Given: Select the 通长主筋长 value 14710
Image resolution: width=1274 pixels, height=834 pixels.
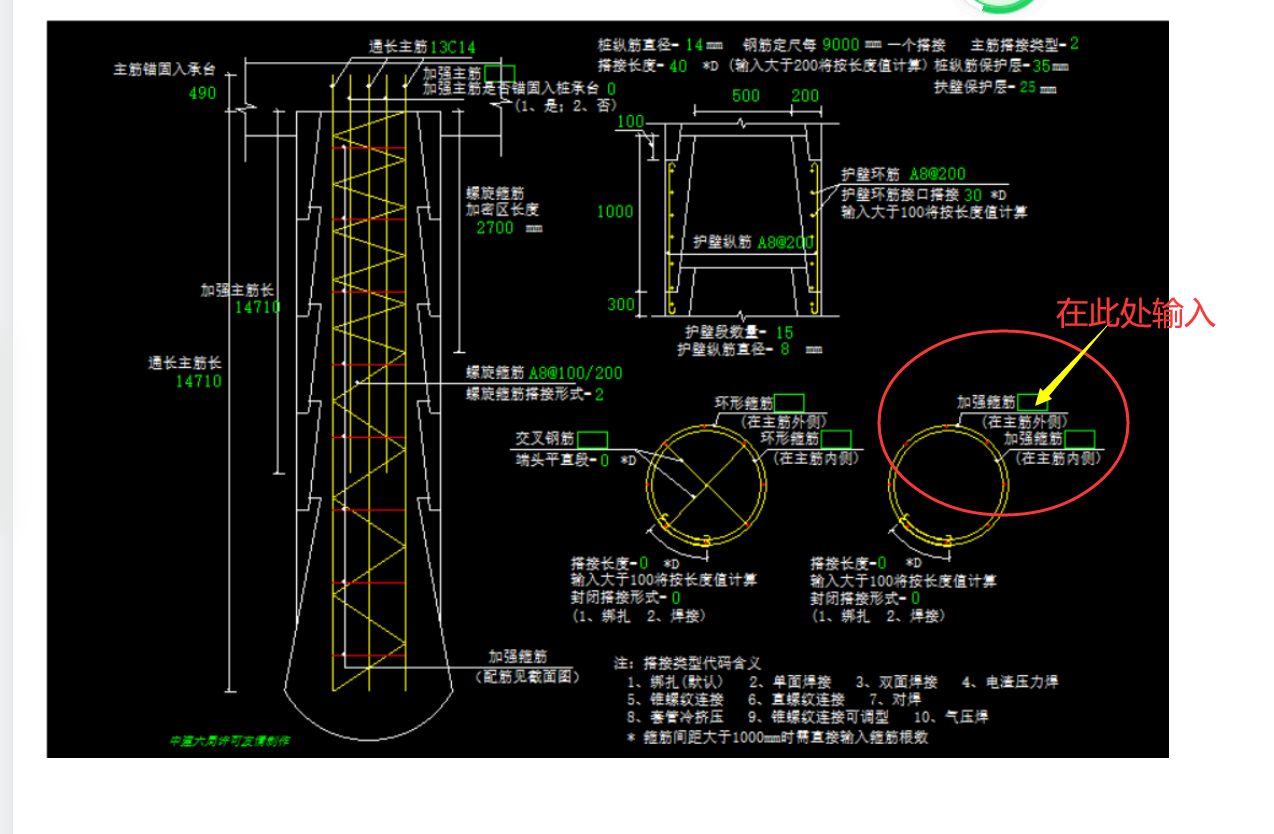Looking at the screenshot, I should (199, 381).
